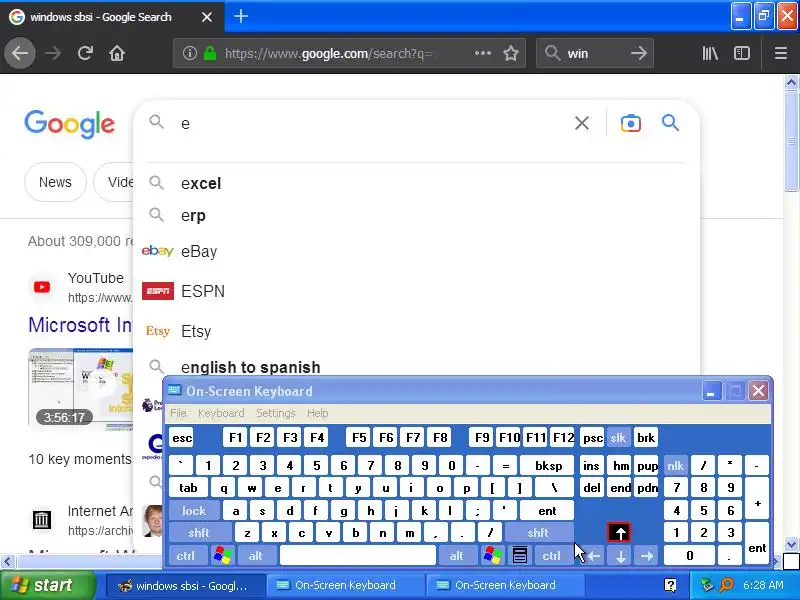Toggle the left ctrl key
Image resolution: width=800 pixels, height=600 pixels.
coord(186,555)
